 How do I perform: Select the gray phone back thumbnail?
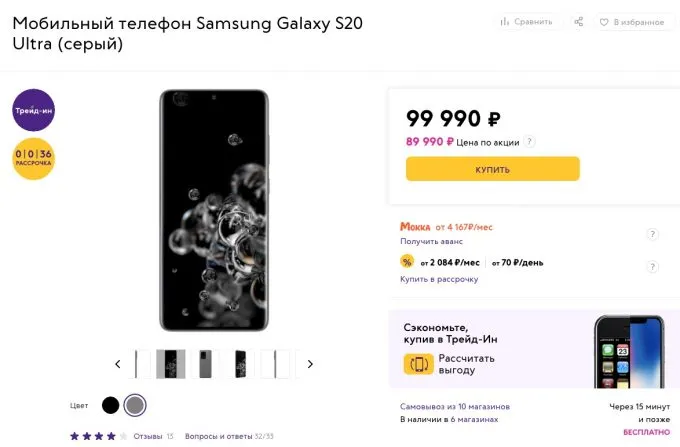click(205, 364)
